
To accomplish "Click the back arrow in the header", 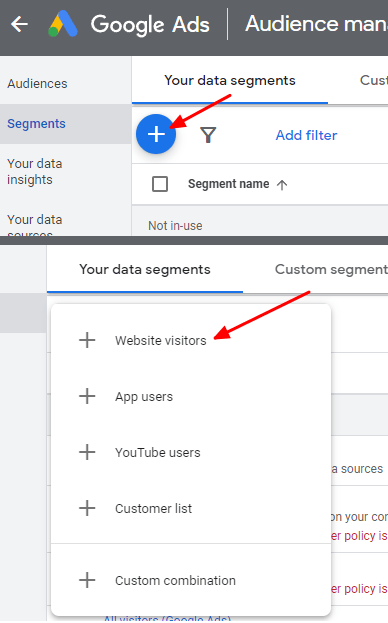I will [19, 24].
